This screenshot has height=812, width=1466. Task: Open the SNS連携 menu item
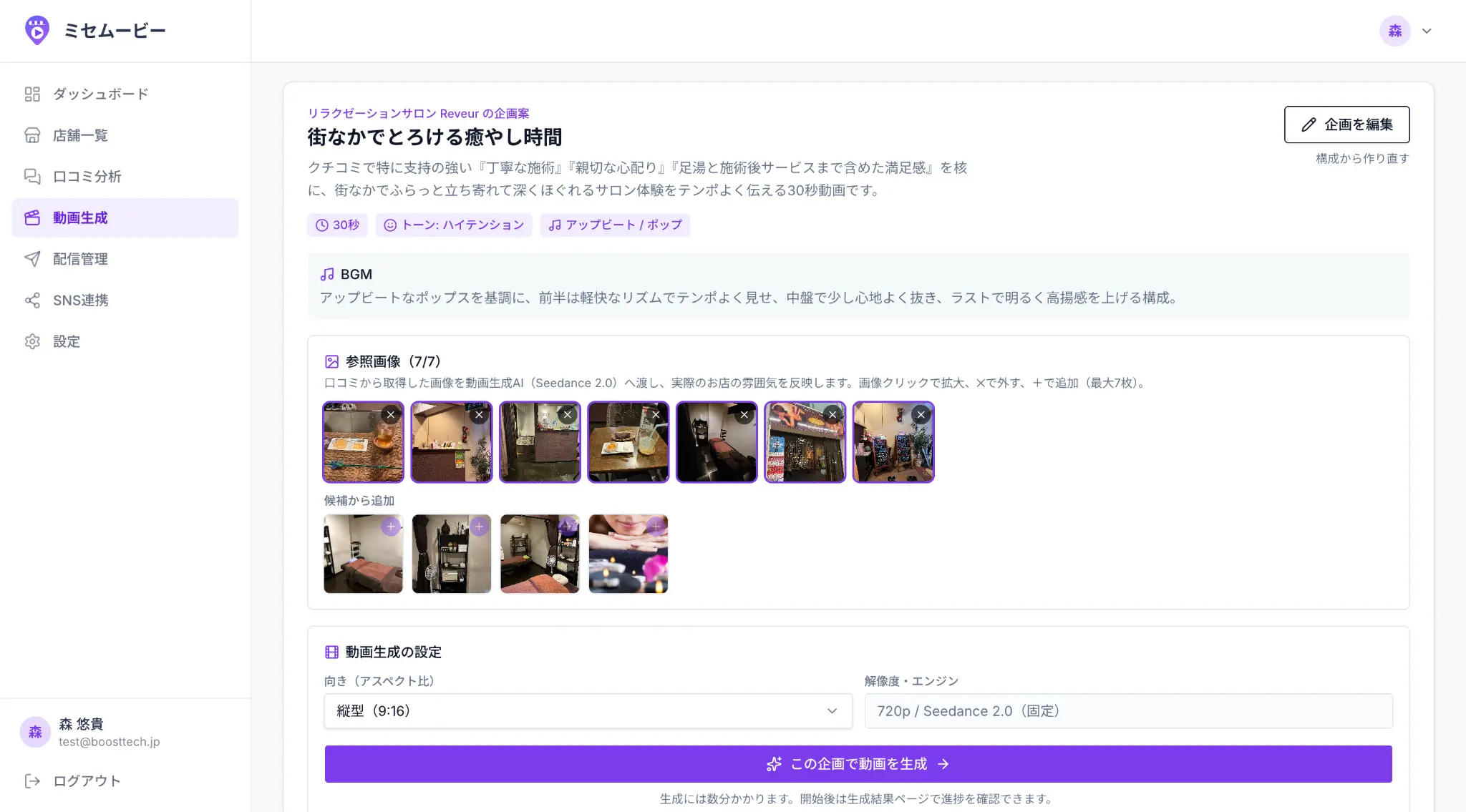tap(125, 300)
